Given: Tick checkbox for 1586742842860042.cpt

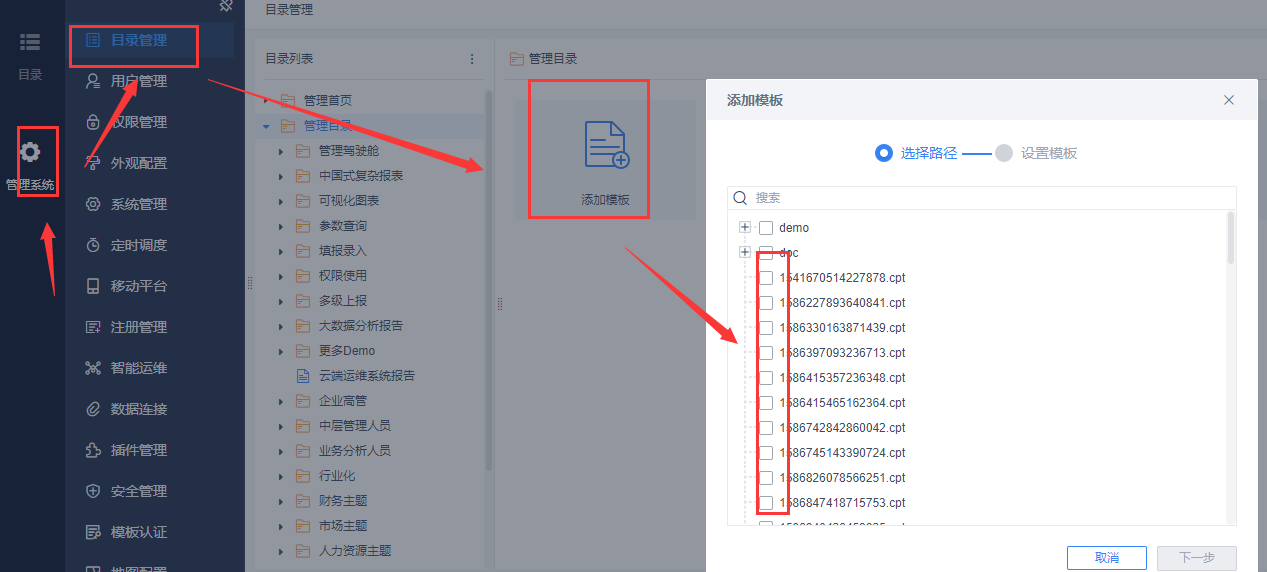Looking at the screenshot, I should point(766,428).
